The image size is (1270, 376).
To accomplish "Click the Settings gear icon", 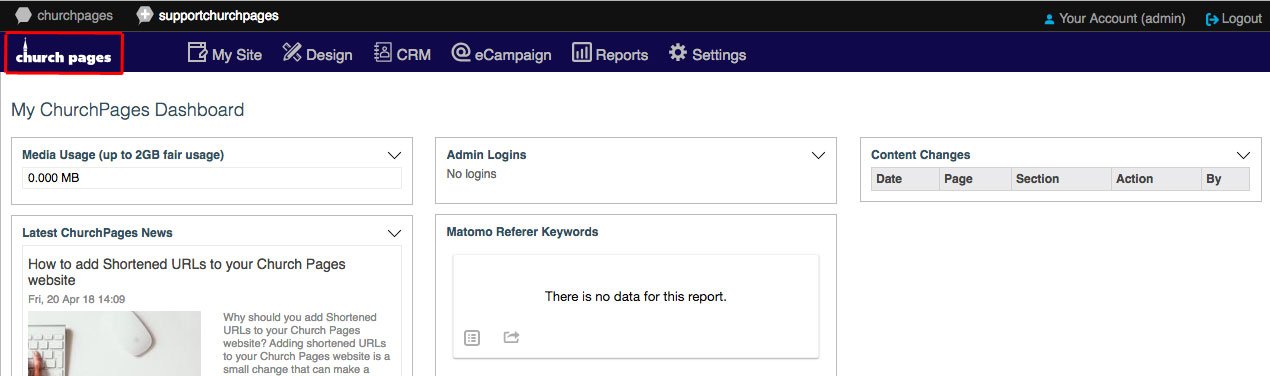I will tap(678, 53).
